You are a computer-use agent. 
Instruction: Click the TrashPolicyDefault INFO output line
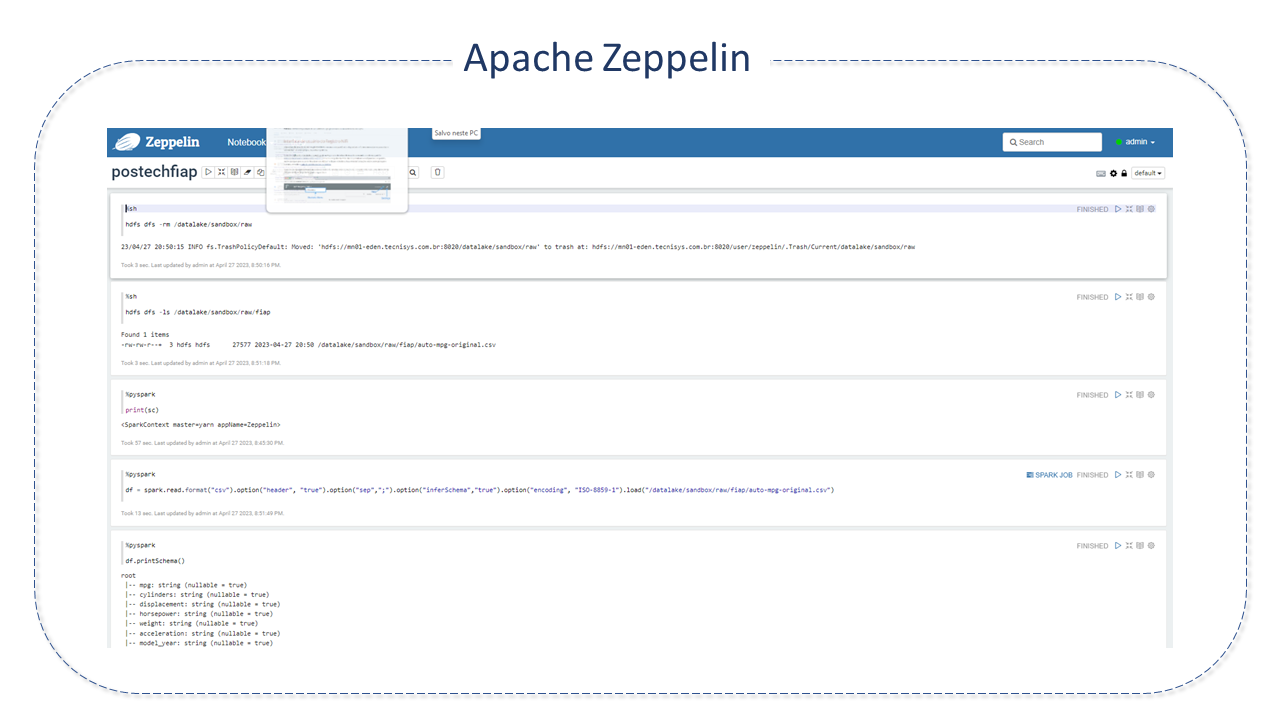click(x=518, y=246)
